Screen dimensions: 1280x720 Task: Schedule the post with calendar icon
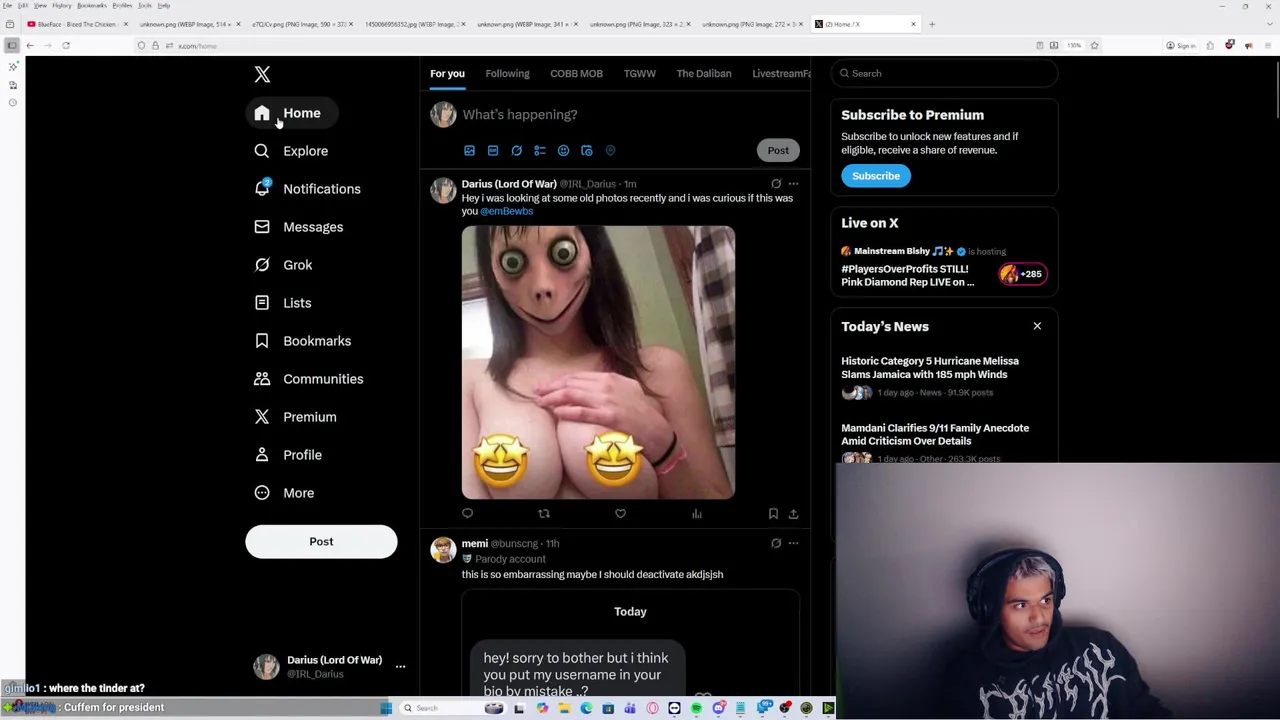point(587,151)
